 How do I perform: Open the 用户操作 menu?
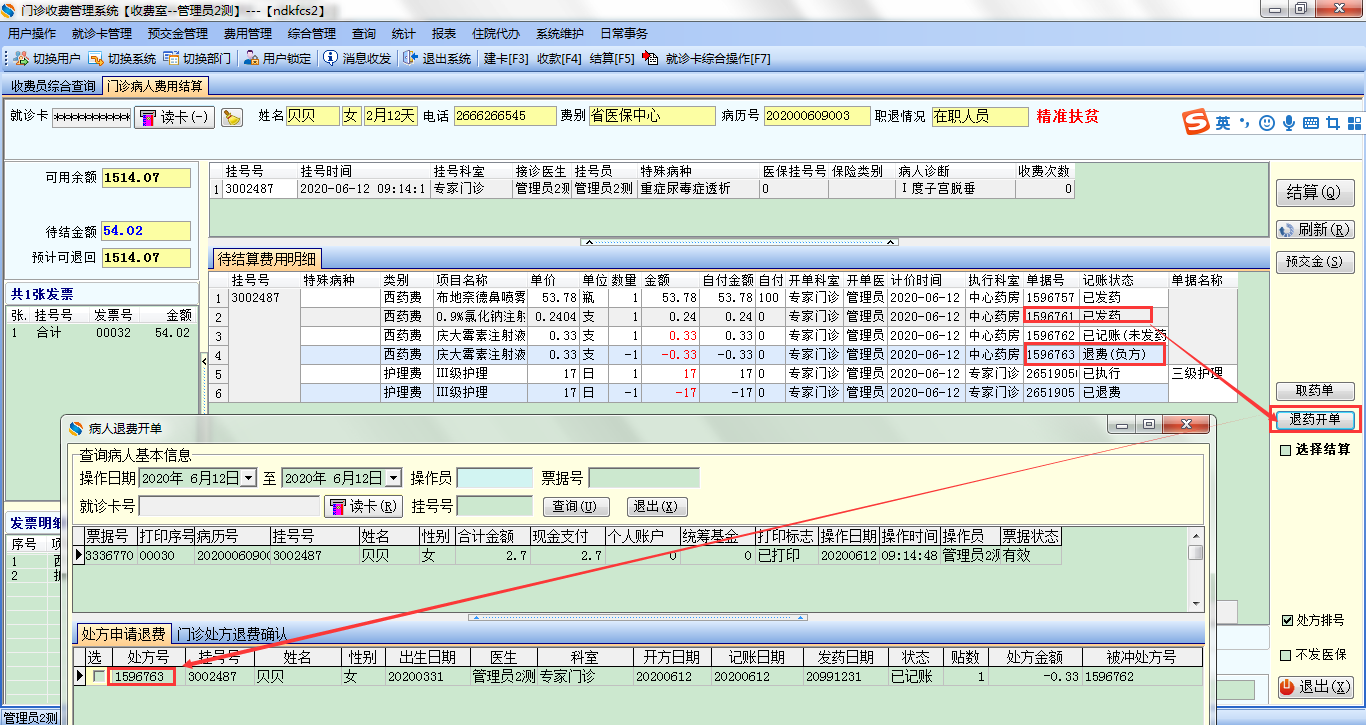[x=32, y=33]
